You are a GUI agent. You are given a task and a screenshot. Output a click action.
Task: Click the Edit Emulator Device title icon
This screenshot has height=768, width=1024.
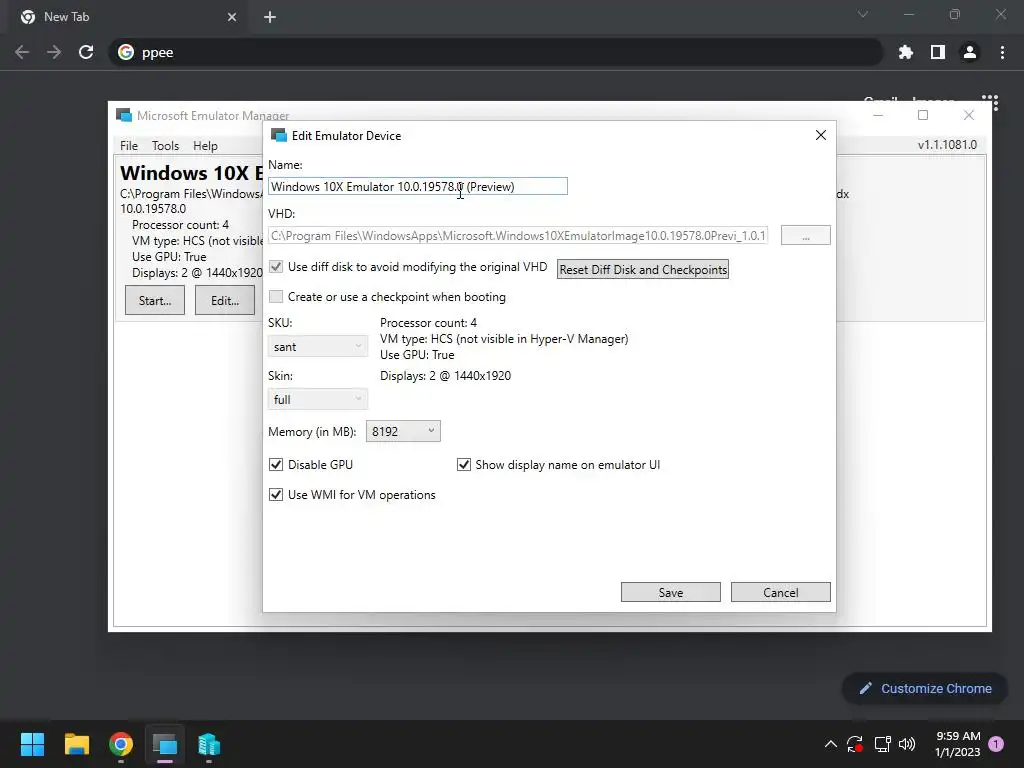279,135
